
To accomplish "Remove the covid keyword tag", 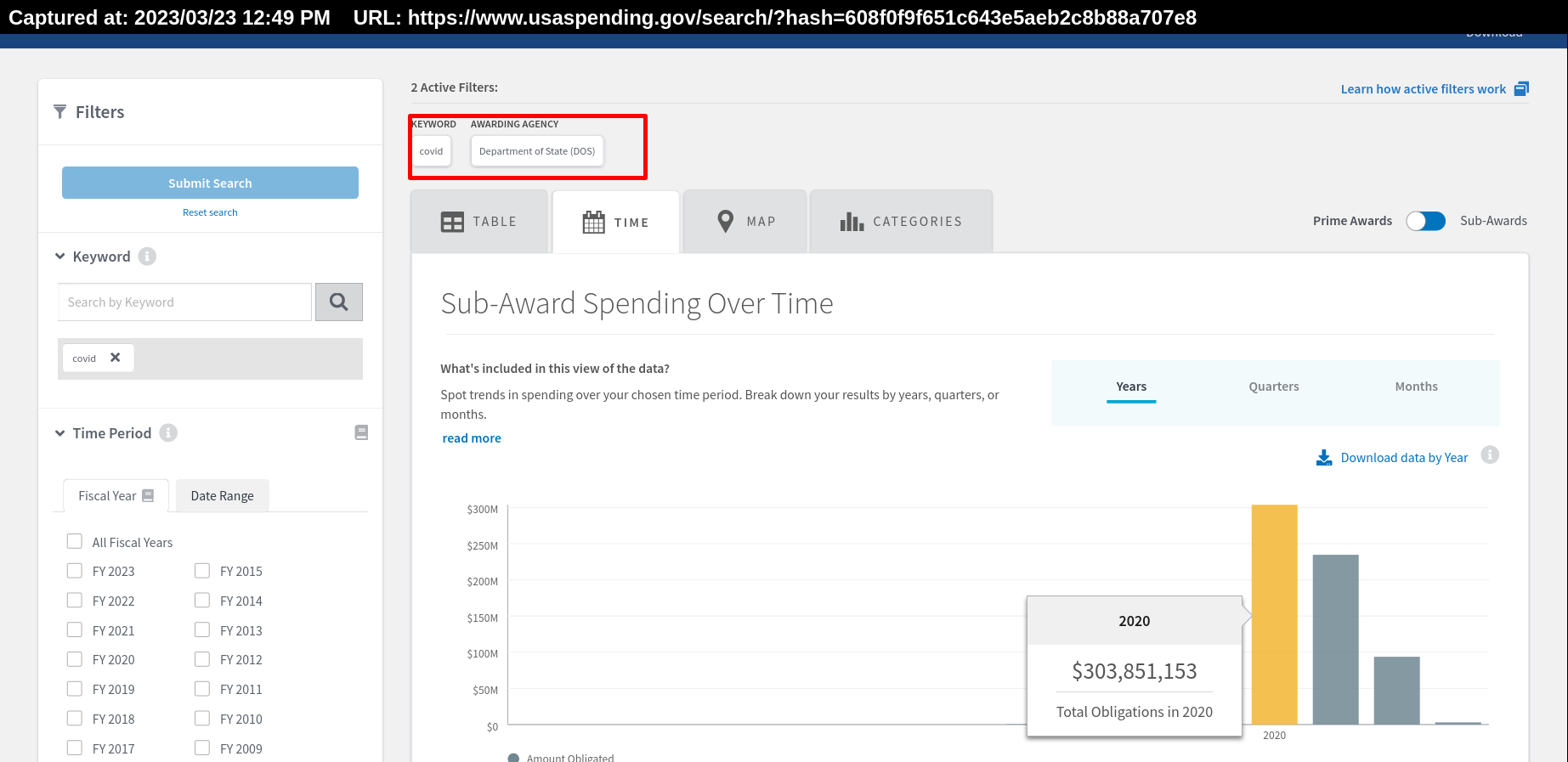I will (116, 358).
